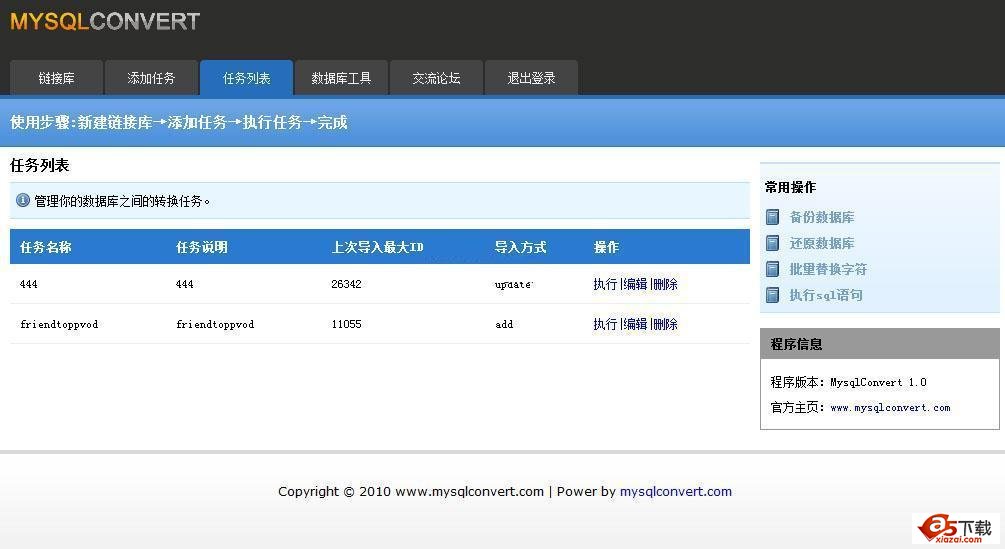Click the www.mysqlconvert.com official homepage text
1005x549 pixels.
click(890, 407)
